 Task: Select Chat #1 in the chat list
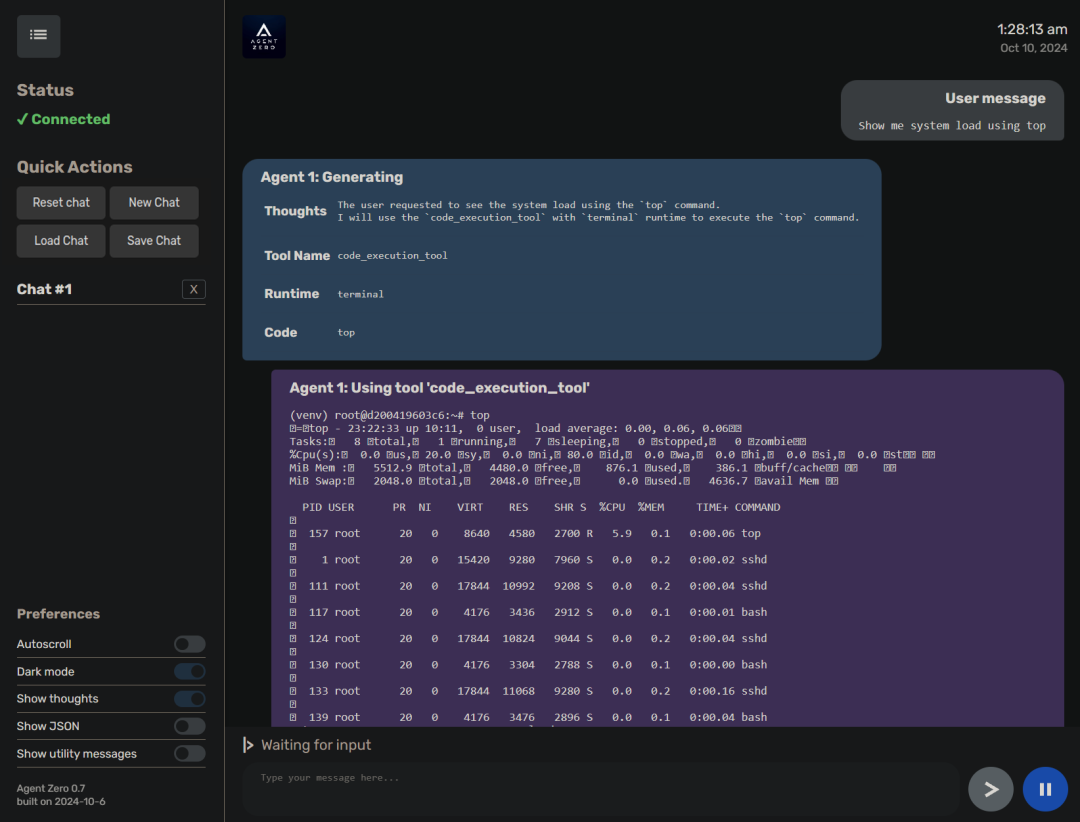pyautogui.click(x=44, y=289)
